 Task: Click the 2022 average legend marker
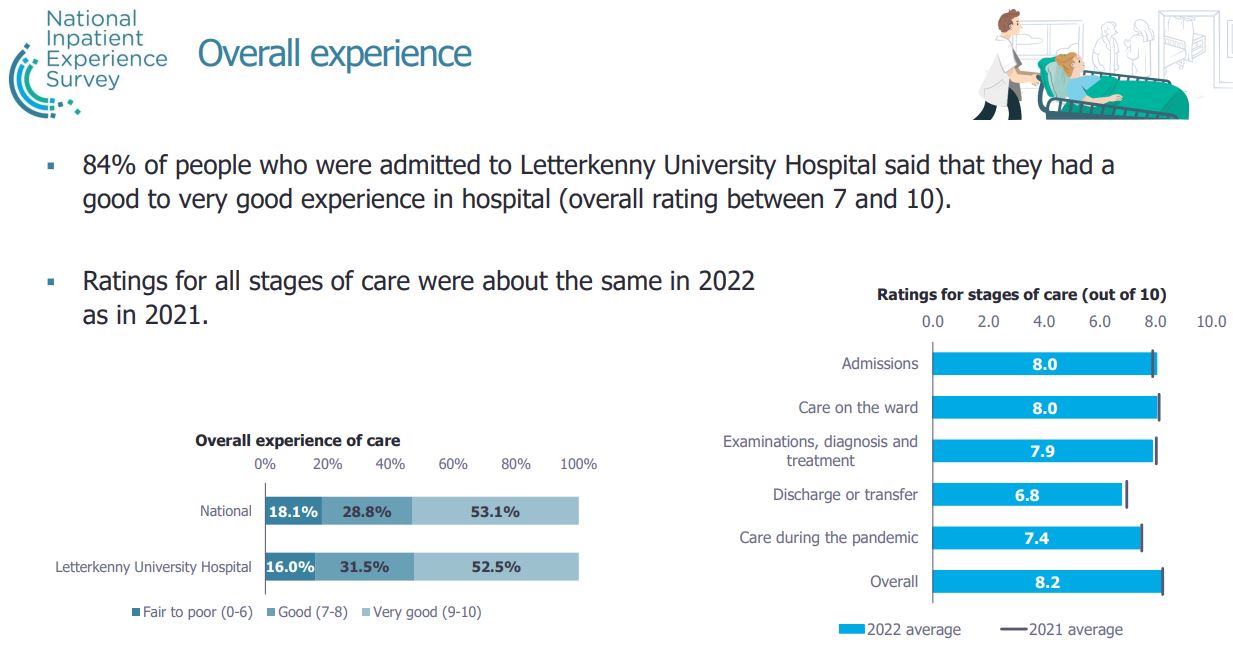pos(851,629)
